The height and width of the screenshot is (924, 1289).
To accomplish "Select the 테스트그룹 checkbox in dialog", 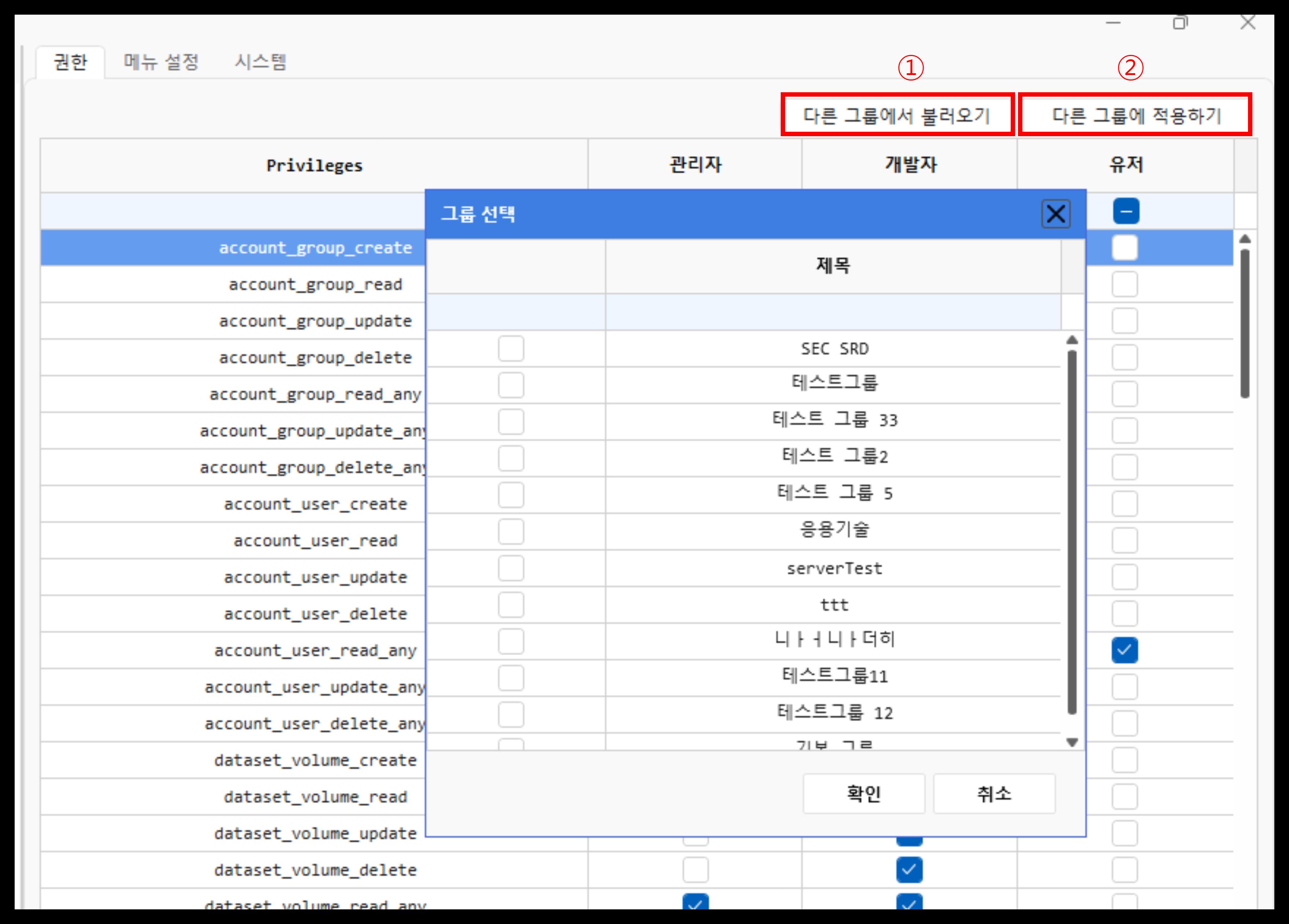I will [510, 385].
